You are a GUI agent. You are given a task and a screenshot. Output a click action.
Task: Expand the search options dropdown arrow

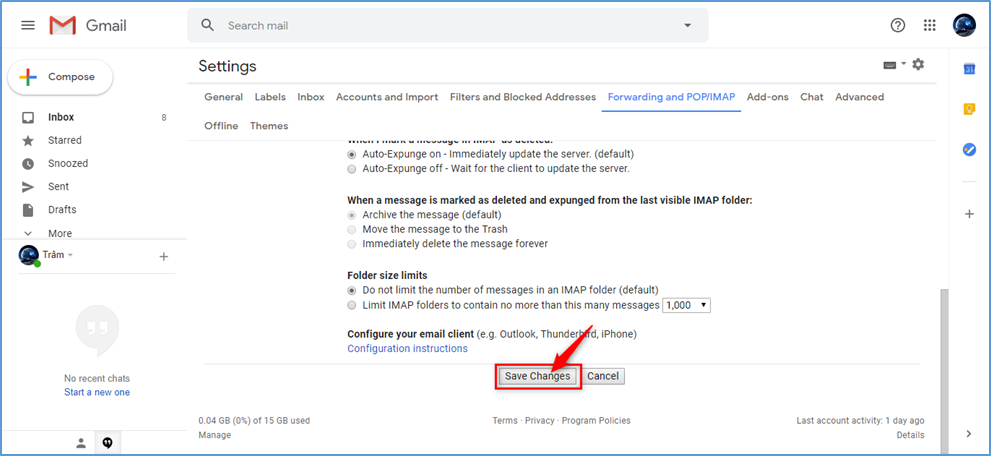pyautogui.click(x=687, y=25)
